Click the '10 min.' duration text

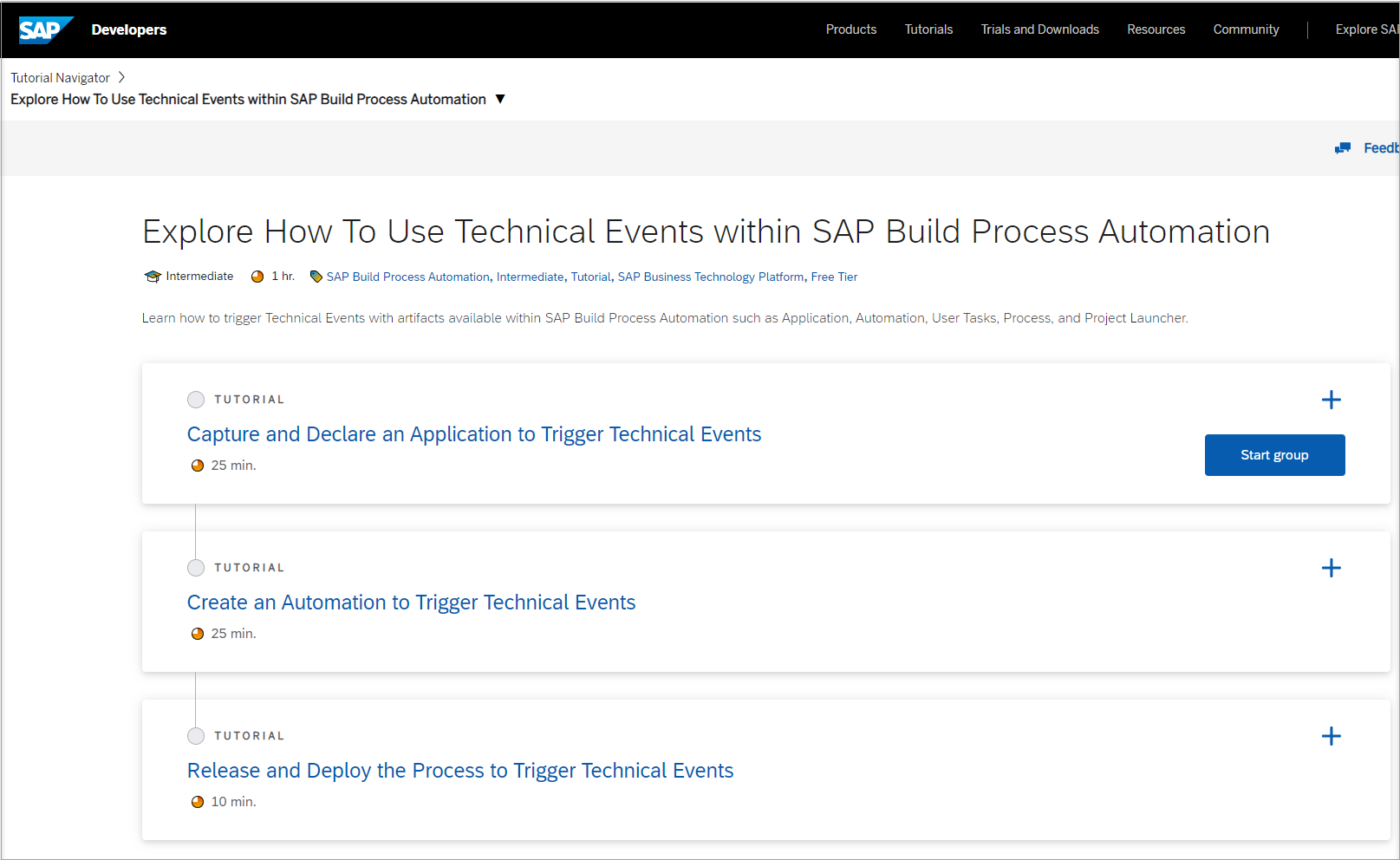234,802
